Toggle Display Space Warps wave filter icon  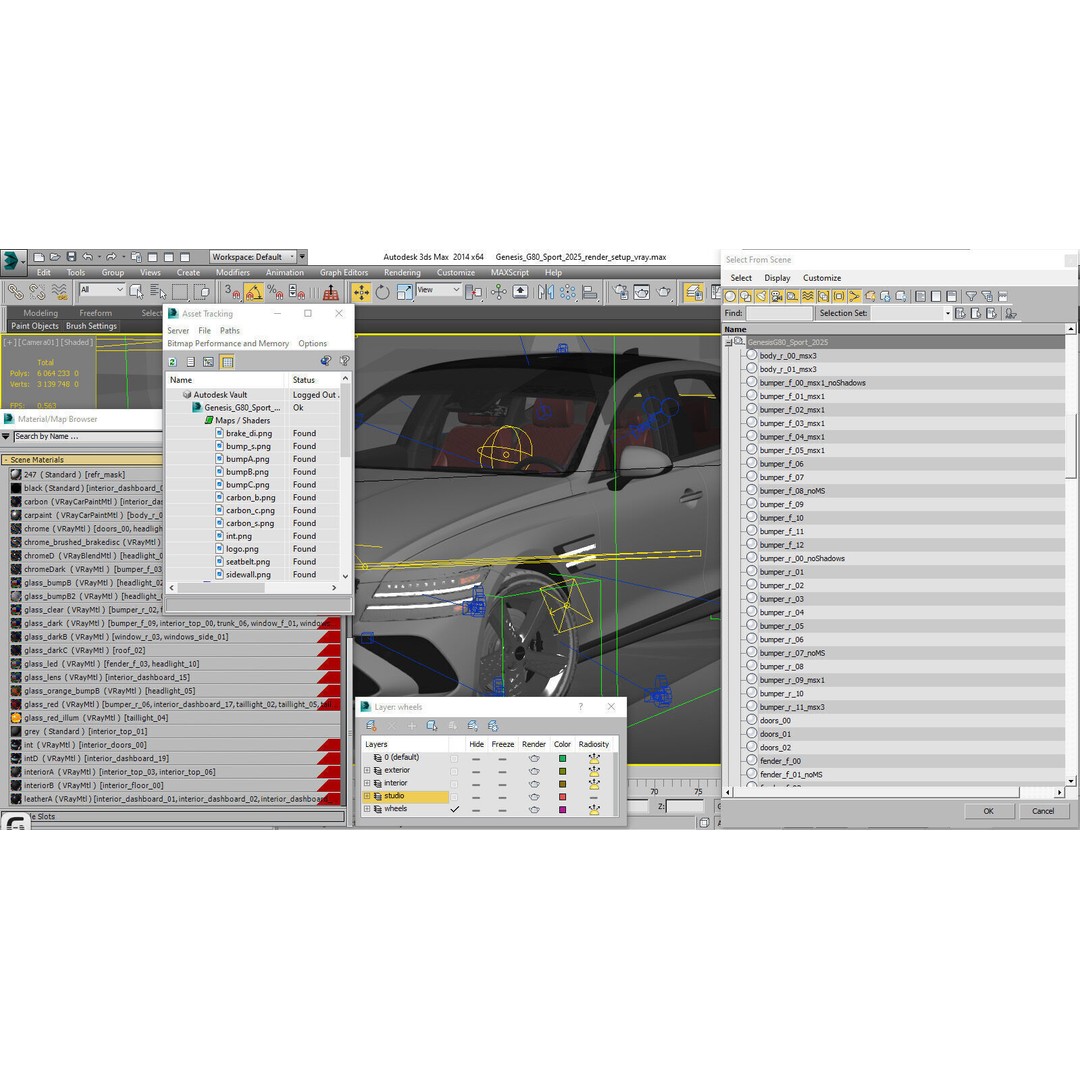pos(808,296)
